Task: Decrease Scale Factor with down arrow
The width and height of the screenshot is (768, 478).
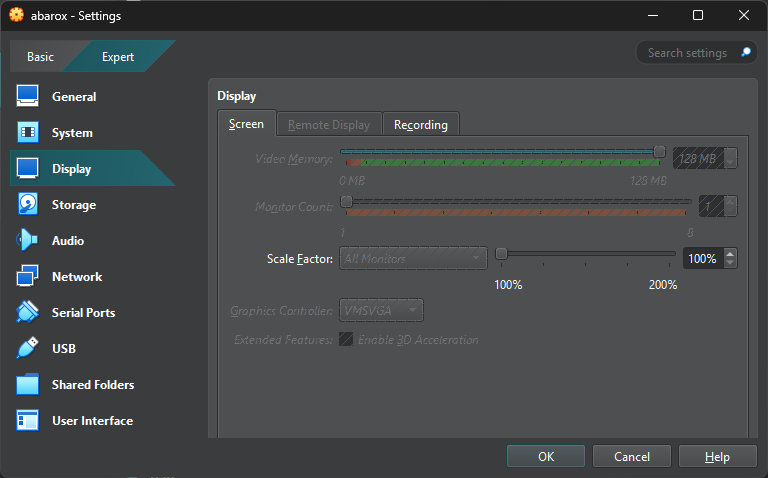Action: point(730,263)
